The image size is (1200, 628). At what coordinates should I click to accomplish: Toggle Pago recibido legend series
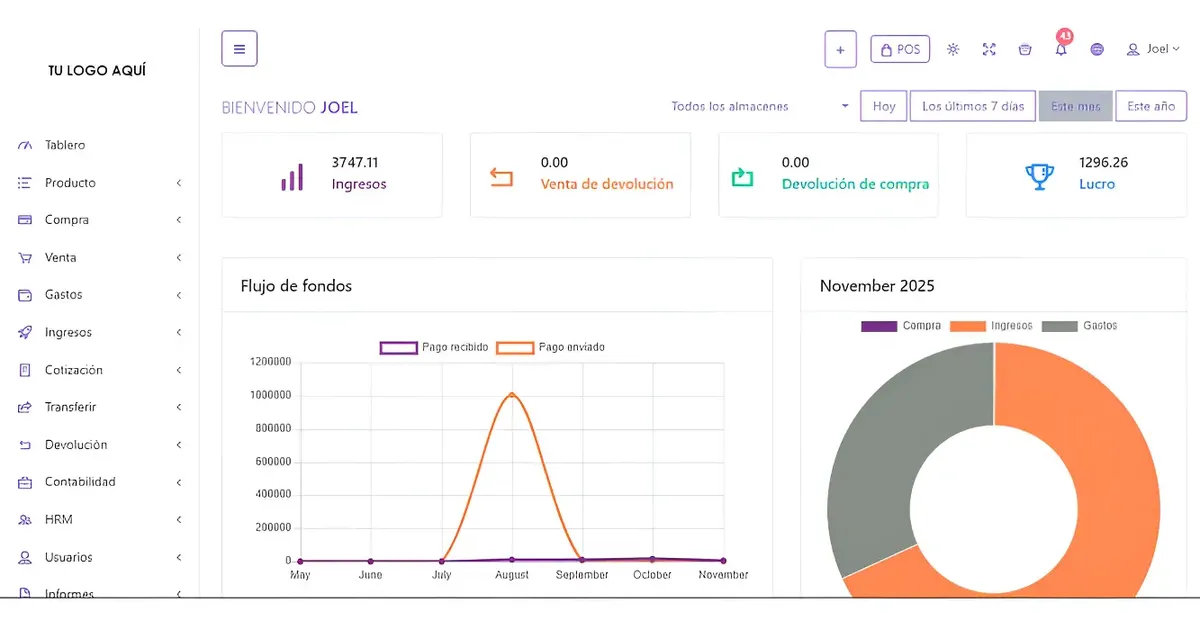(434, 347)
